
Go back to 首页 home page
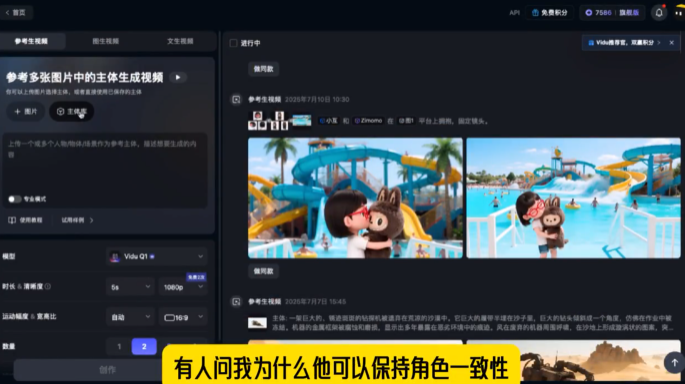coord(16,13)
